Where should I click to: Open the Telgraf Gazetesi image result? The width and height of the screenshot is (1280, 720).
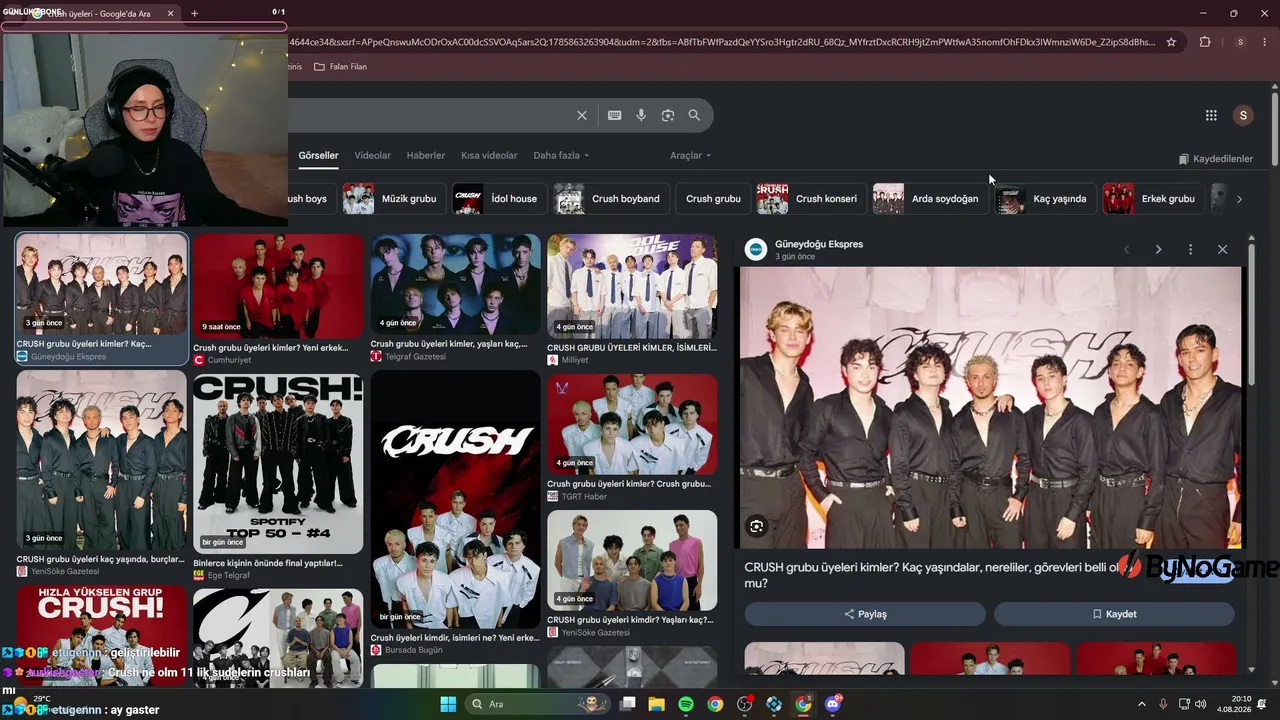455,285
